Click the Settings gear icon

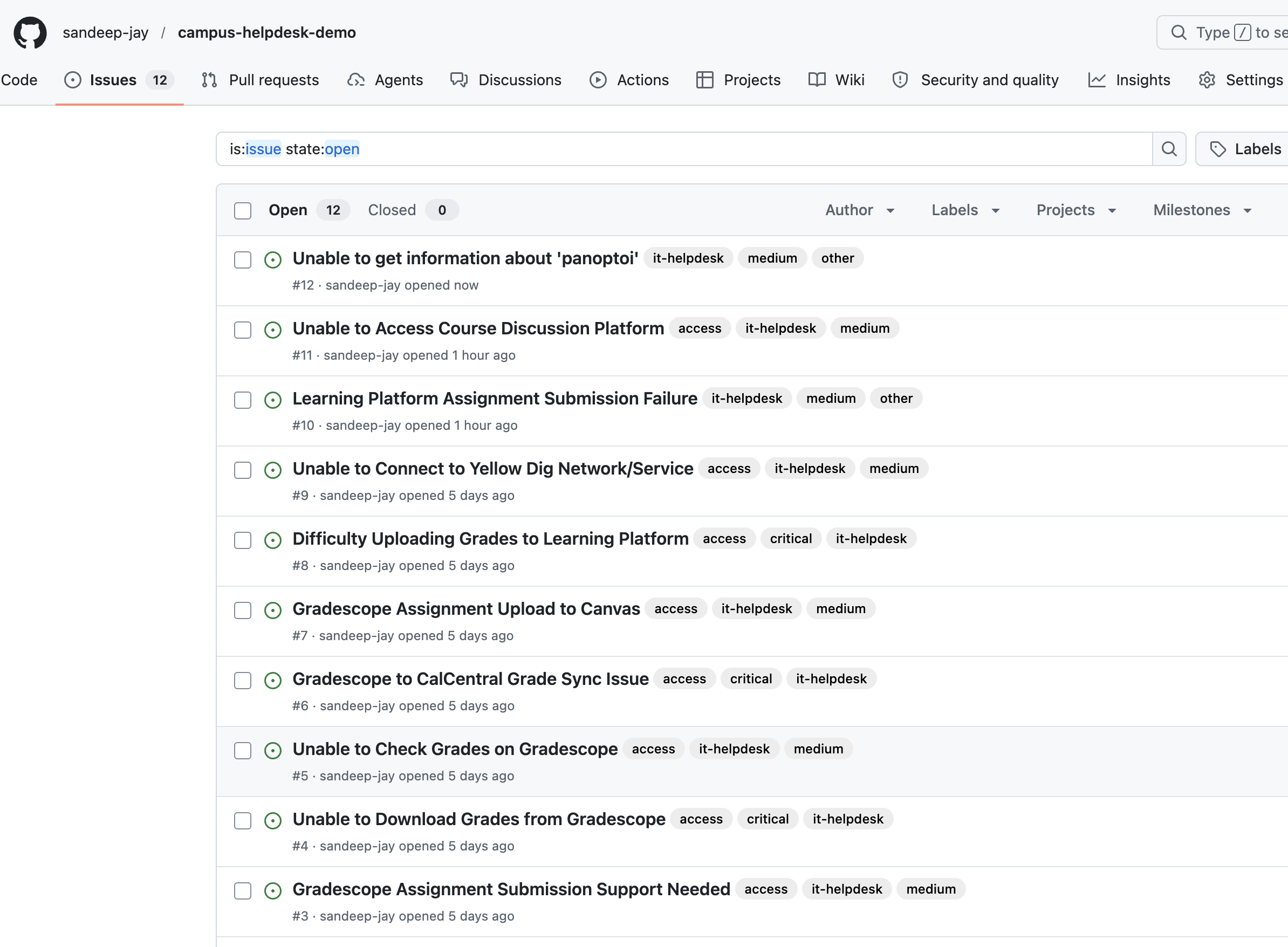pos(1207,80)
